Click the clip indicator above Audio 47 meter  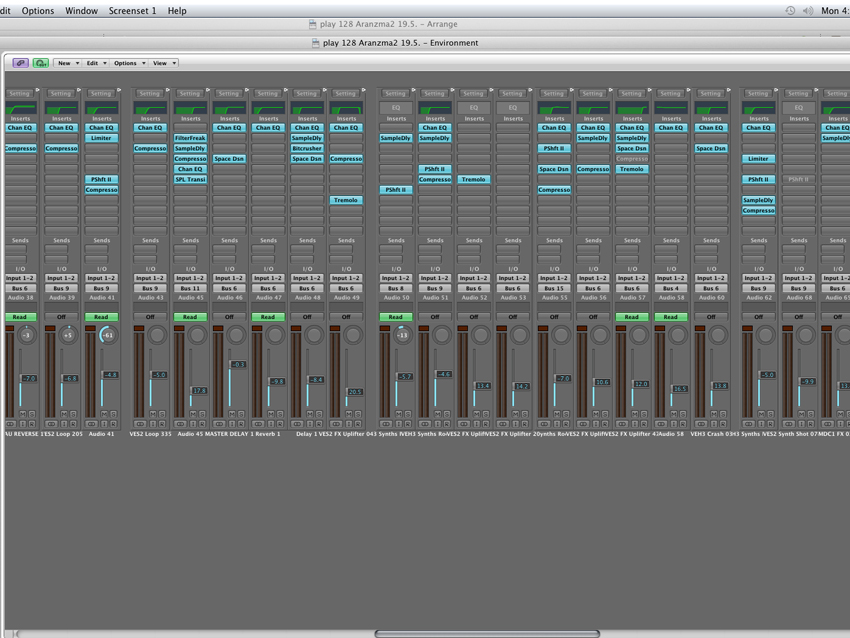pos(257,328)
